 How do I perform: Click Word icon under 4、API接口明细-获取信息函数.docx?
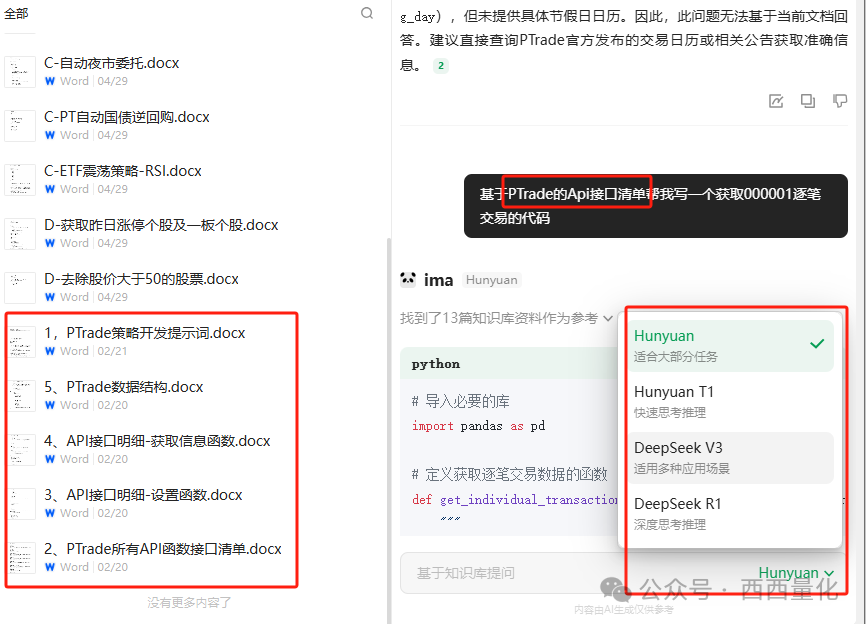pyautogui.click(x=50, y=459)
